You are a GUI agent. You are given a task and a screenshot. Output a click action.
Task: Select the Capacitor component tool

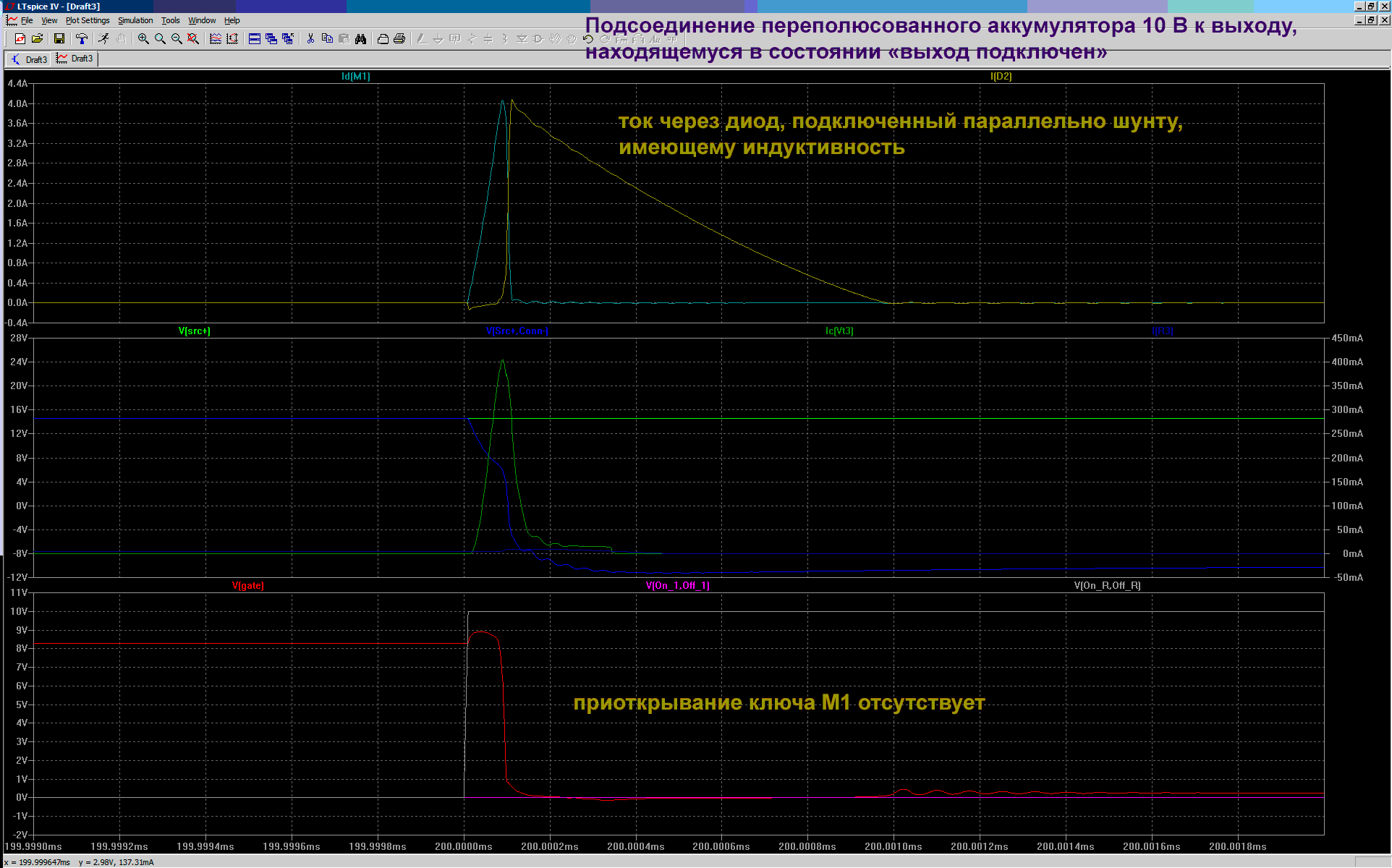(x=488, y=38)
